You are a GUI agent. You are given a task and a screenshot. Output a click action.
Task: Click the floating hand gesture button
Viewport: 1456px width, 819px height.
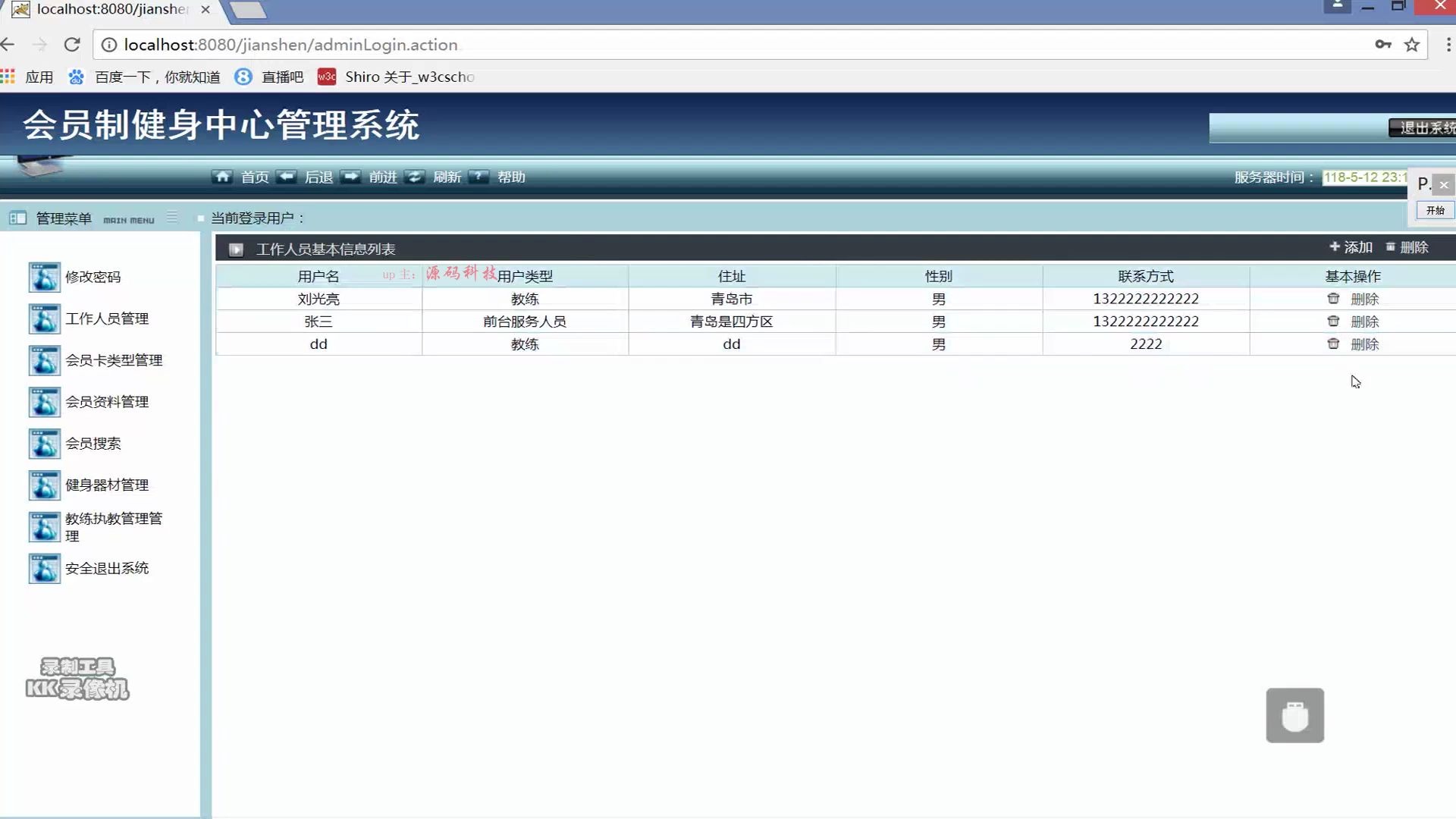[1295, 715]
